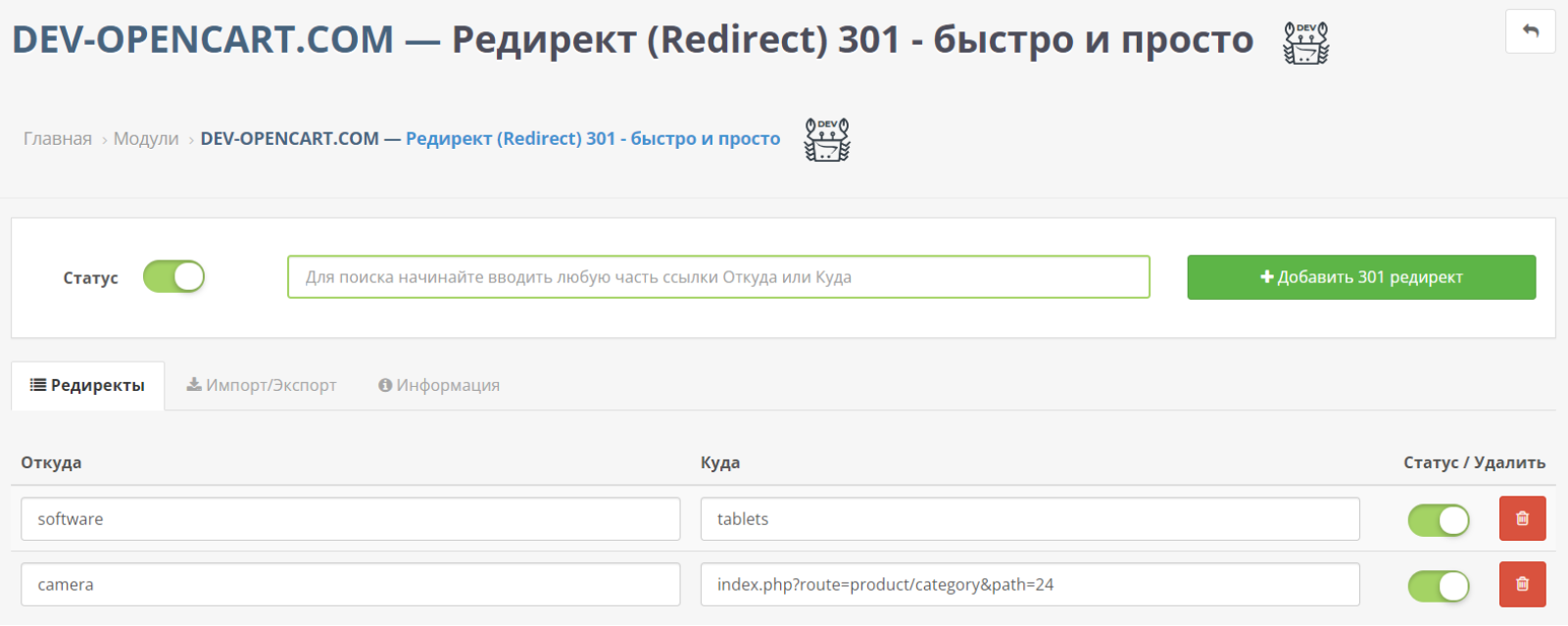Click the Откуда column header
1568x626 pixels.
[51, 462]
